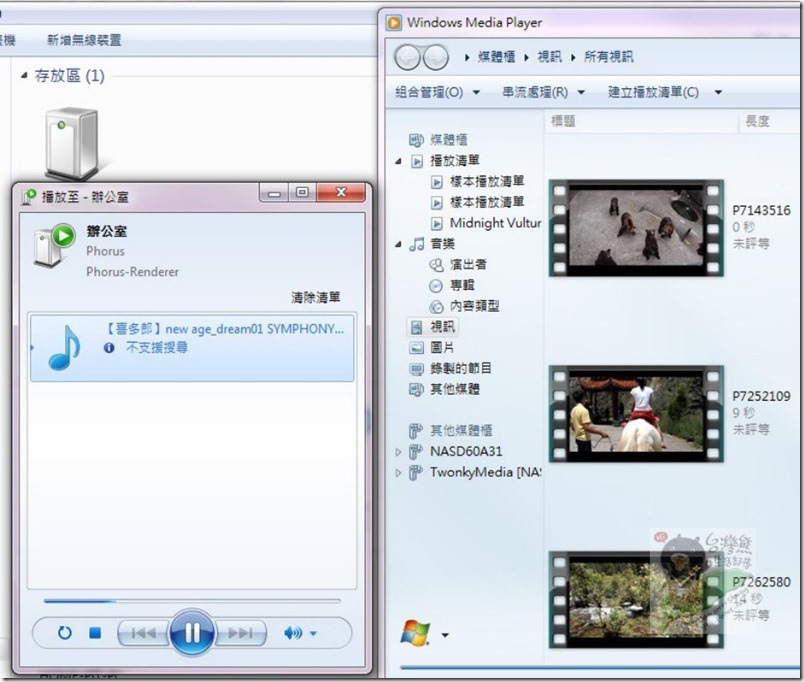Collapse the 播放清單 tree node
The image size is (804, 682).
pyautogui.click(x=398, y=162)
